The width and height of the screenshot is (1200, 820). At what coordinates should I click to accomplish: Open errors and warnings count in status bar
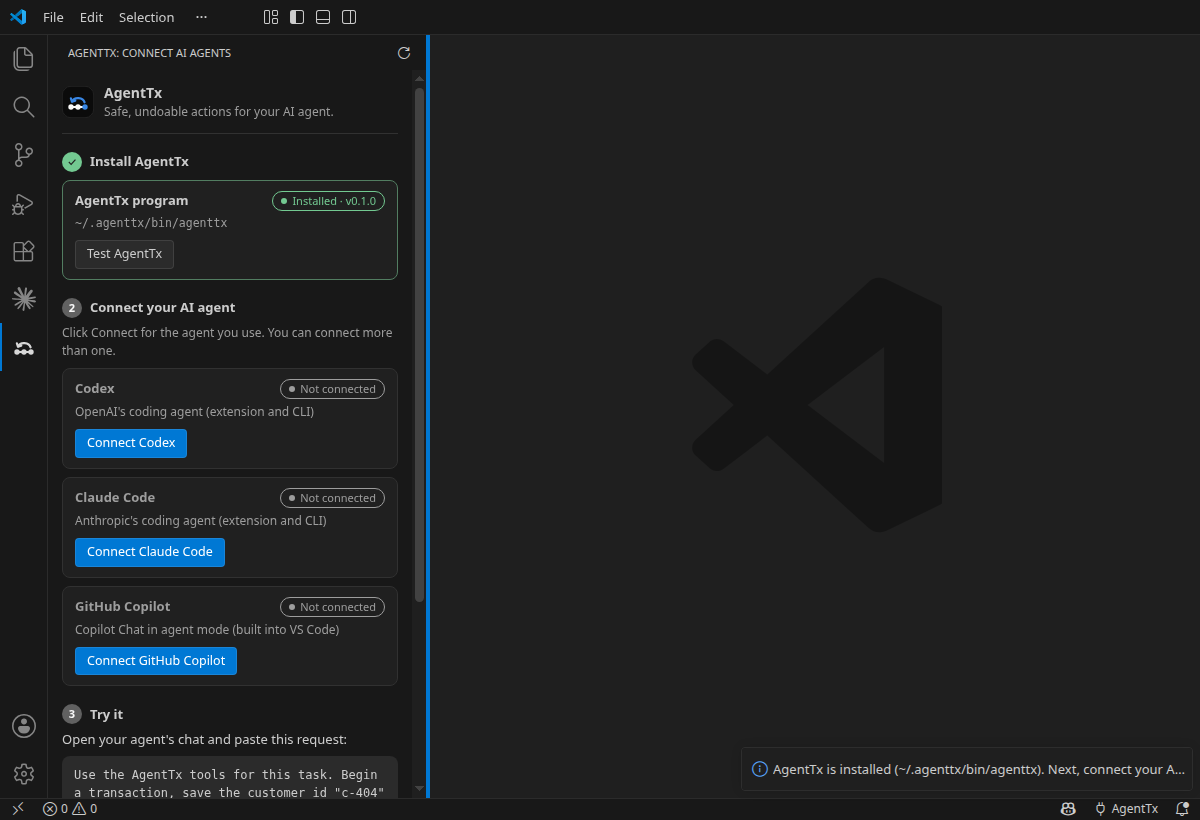(x=70, y=809)
